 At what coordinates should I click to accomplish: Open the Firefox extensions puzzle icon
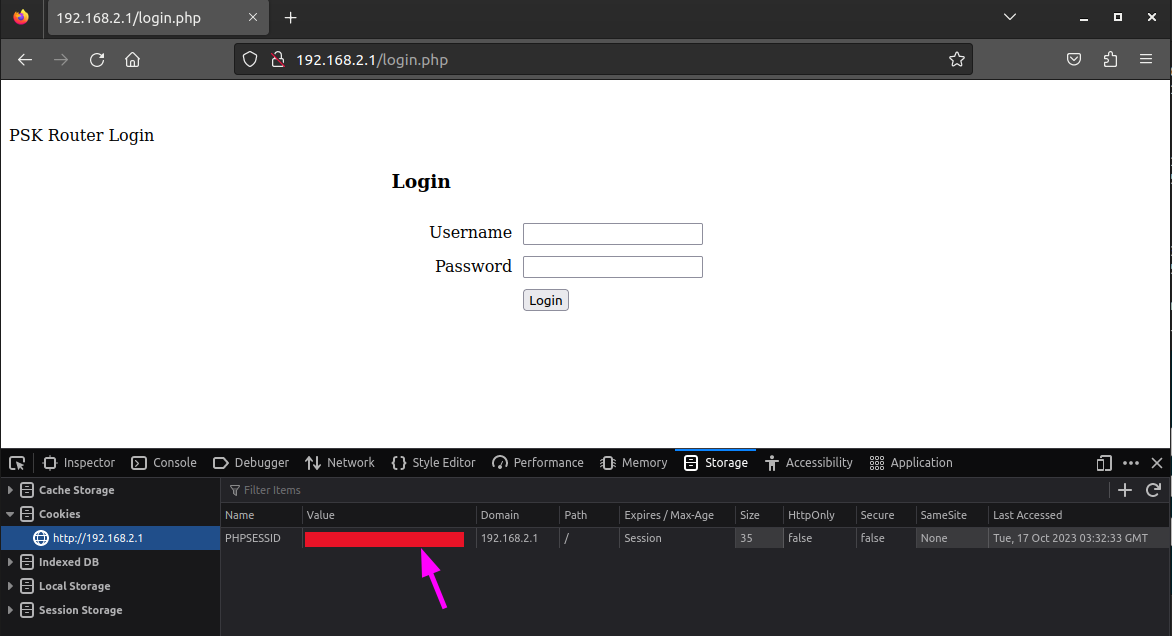tap(1110, 59)
